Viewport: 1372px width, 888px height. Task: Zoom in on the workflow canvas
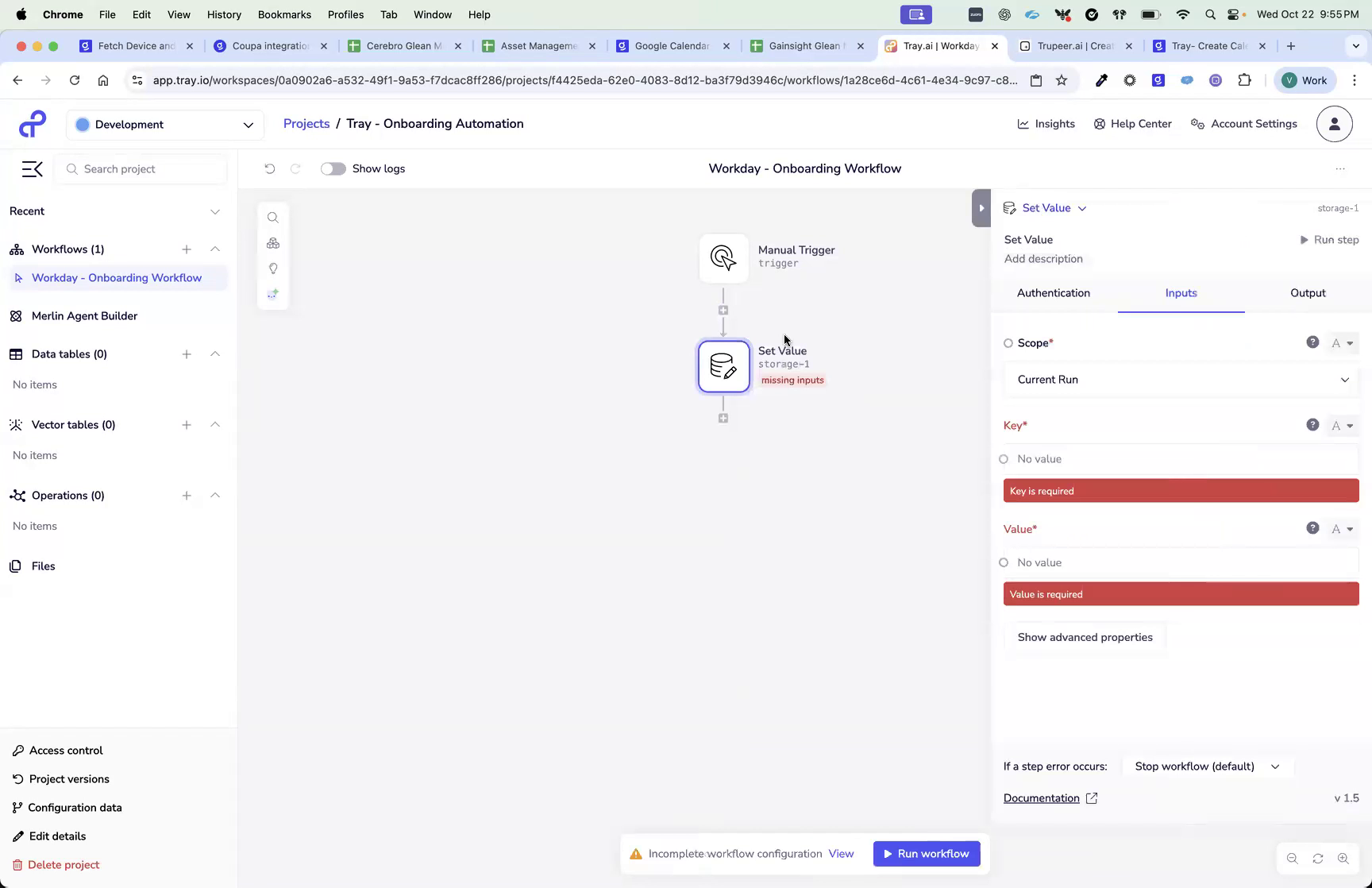coord(1343,858)
